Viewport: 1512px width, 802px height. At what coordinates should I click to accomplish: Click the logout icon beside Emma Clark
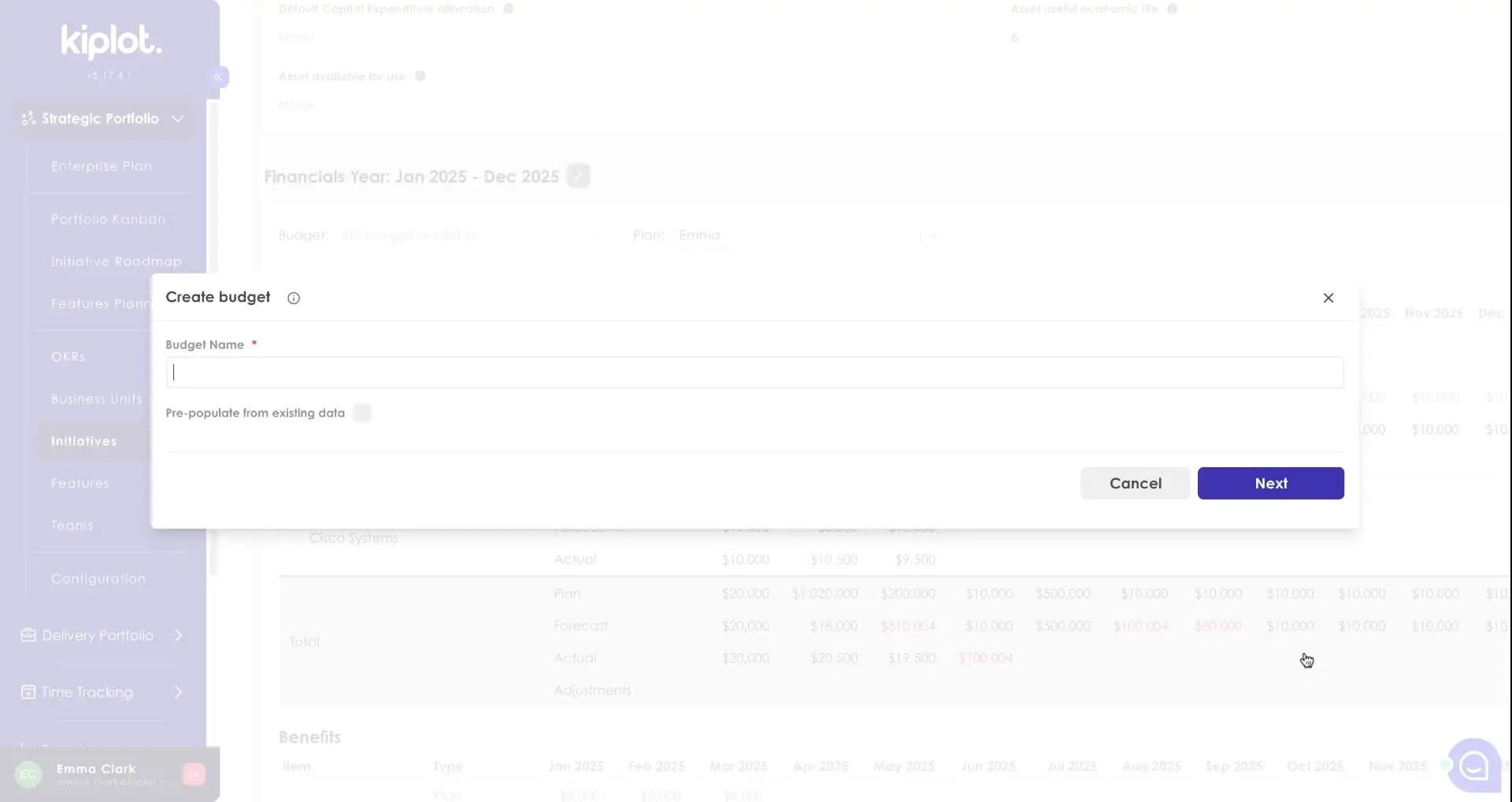pyautogui.click(x=194, y=774)
